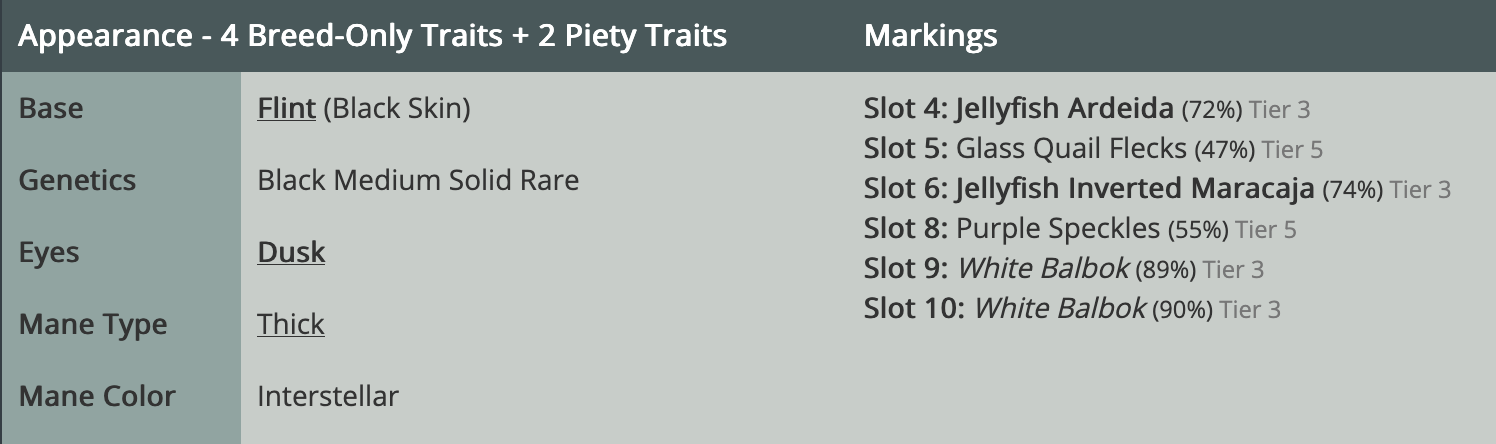The width and height of the screenshot is (1496, 444).
Task: Click the Black Skin text beside Flint
Action: pyautogui.click(x=397, y=108)
